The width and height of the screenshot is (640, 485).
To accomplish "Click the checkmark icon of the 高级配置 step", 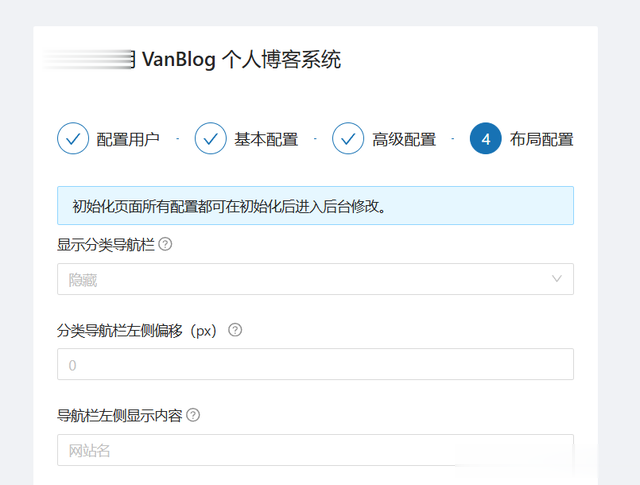I will [348, 138].
